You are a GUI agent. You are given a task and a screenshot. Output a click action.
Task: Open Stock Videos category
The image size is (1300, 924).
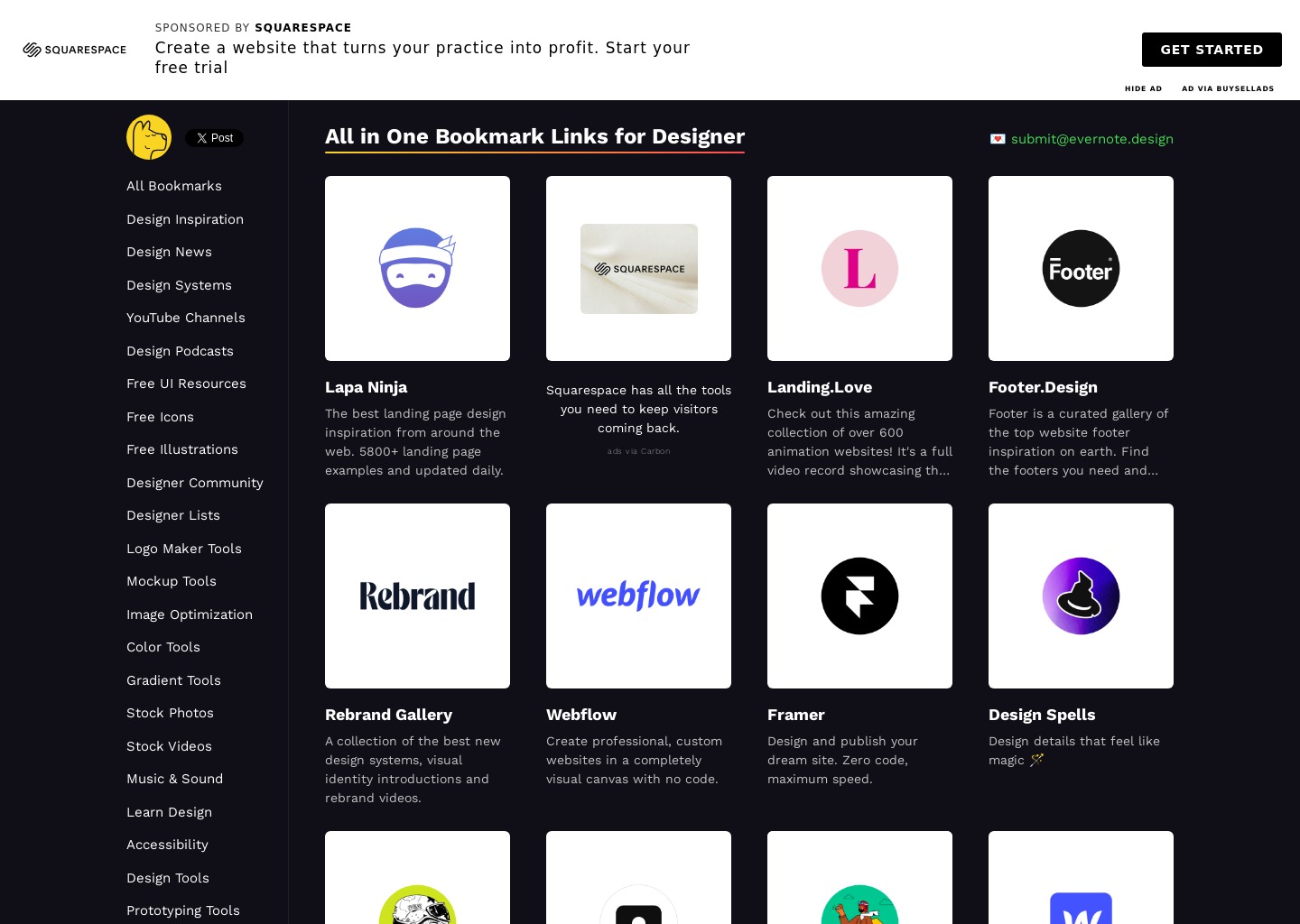[x=169, y=746]
